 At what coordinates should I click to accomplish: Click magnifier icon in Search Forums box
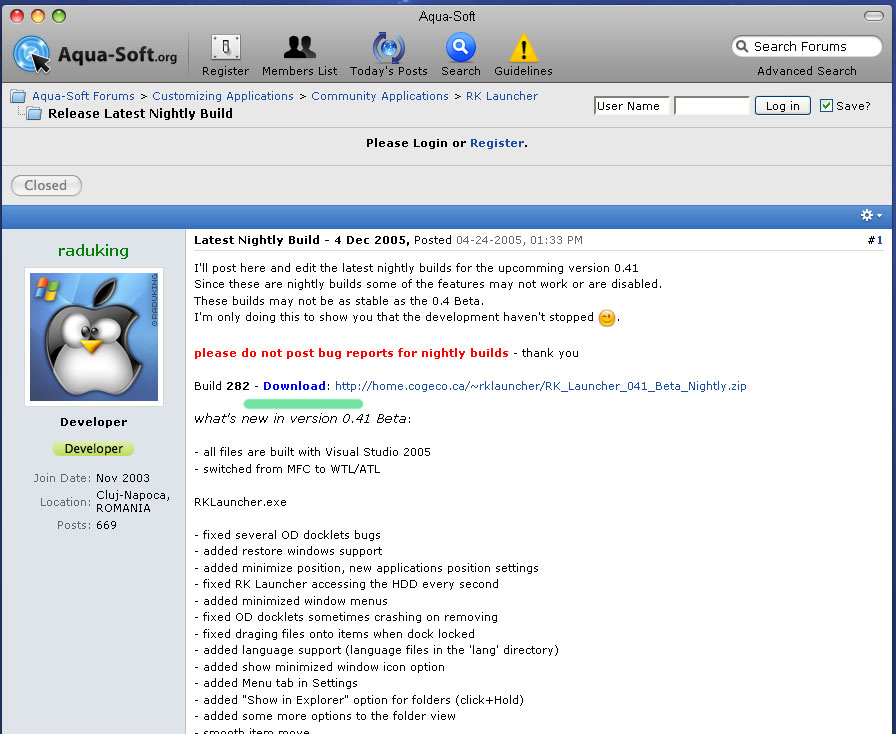pos(742,46)
